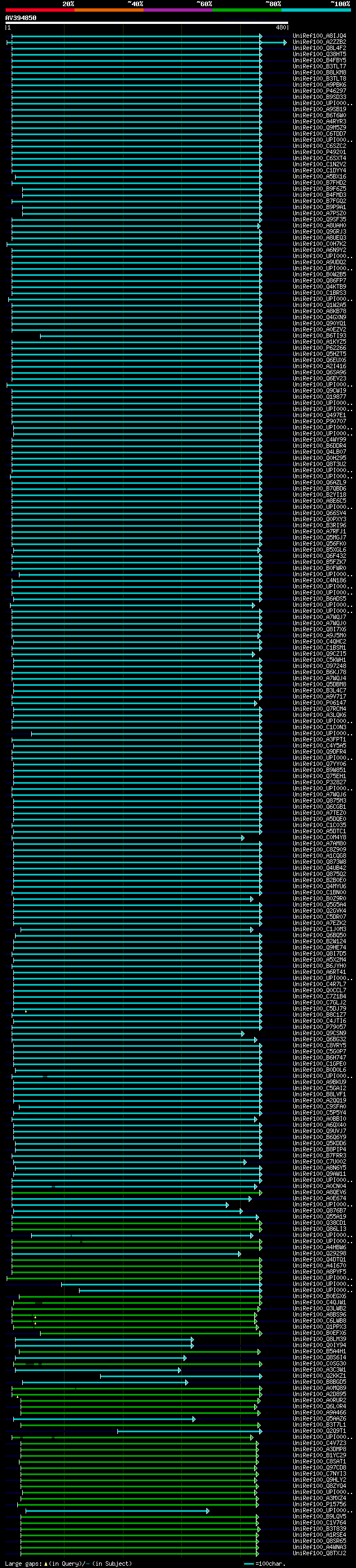Select hit label UniRef100_P32827
This screenshot has width=356, height=1568.
pos(319,782)
